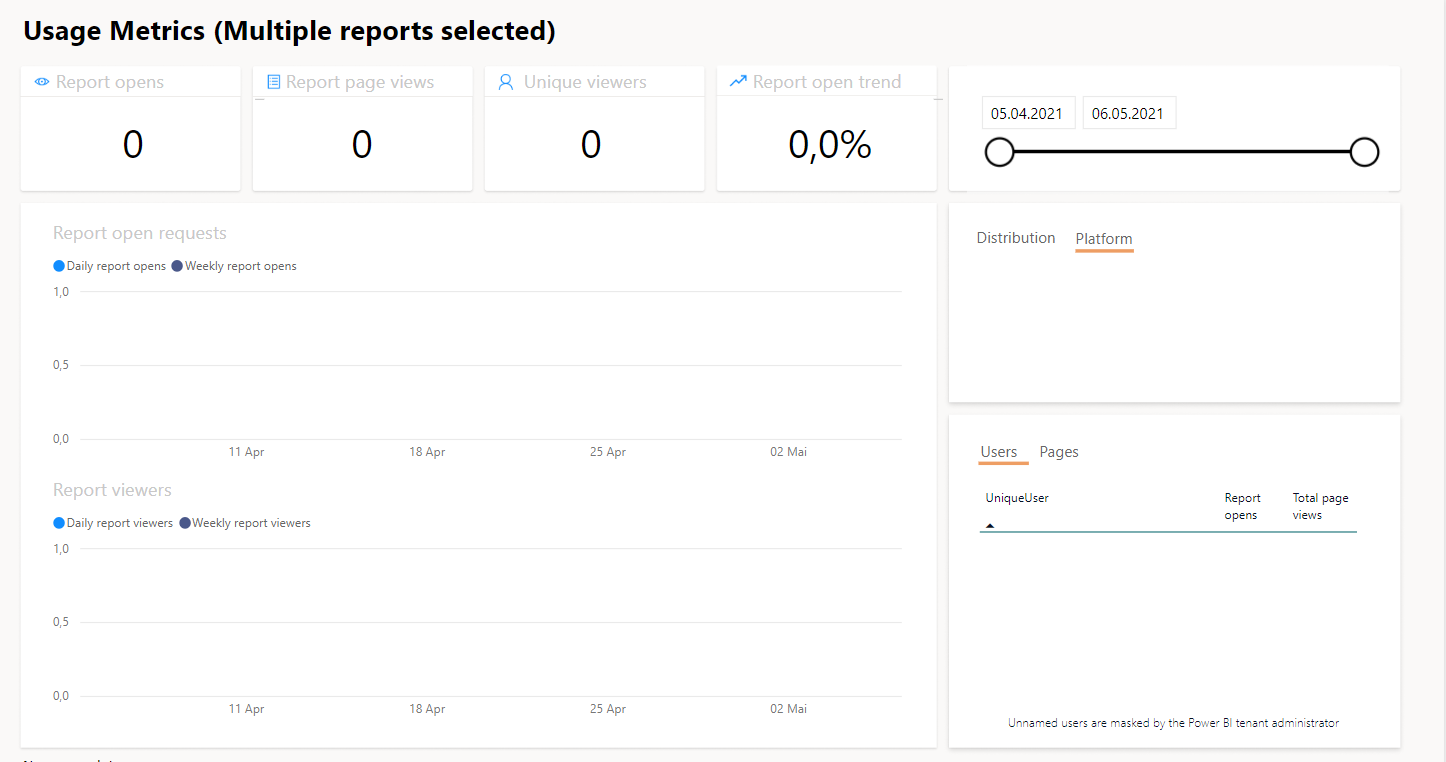
Task: Click the Unique viewers card title
Action: tap(585, 82)
